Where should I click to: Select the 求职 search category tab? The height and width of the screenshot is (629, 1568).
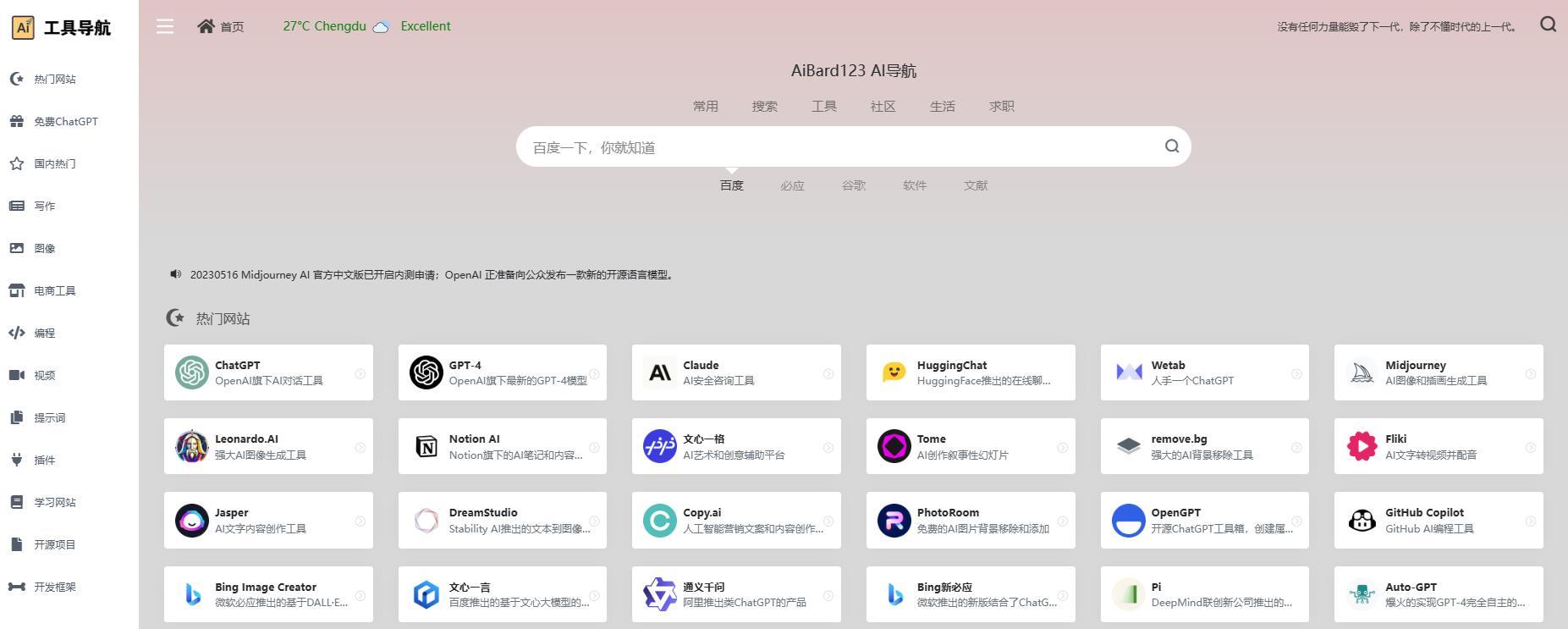coord(1002,106)
